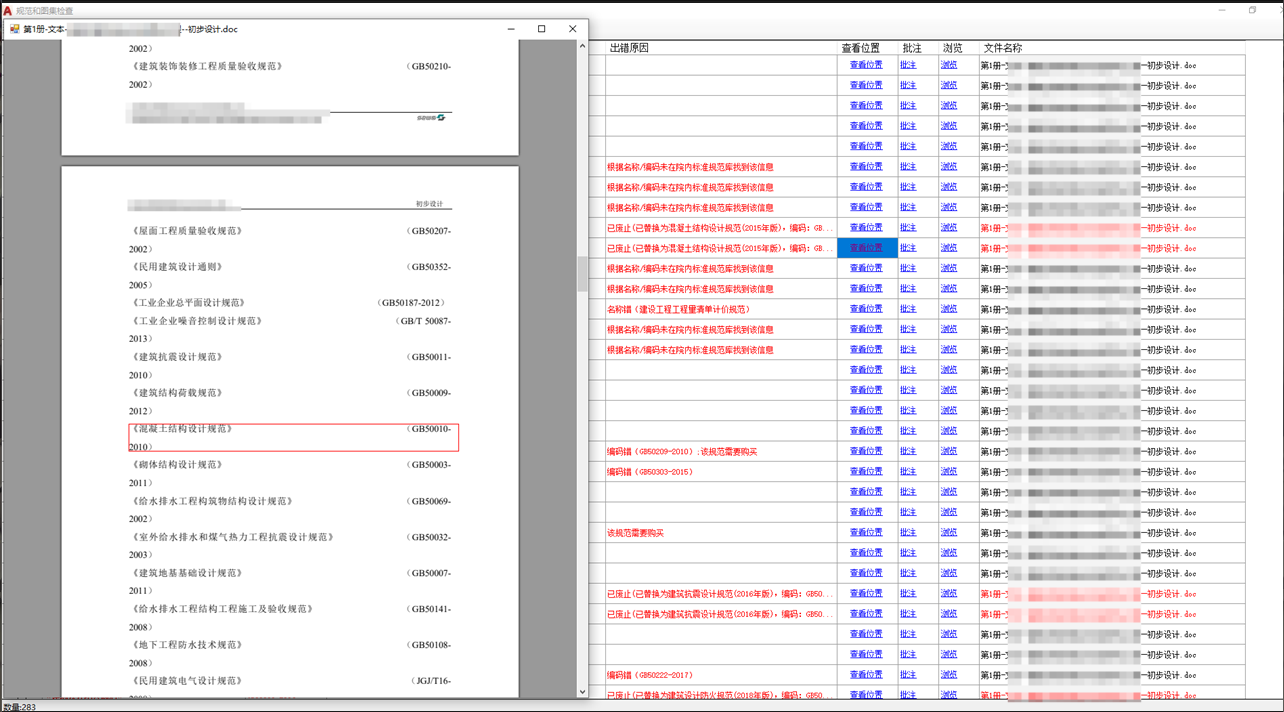Click the 数量:283 status bar text
This screenshot has width=1284, height=712.
(19, 706)
